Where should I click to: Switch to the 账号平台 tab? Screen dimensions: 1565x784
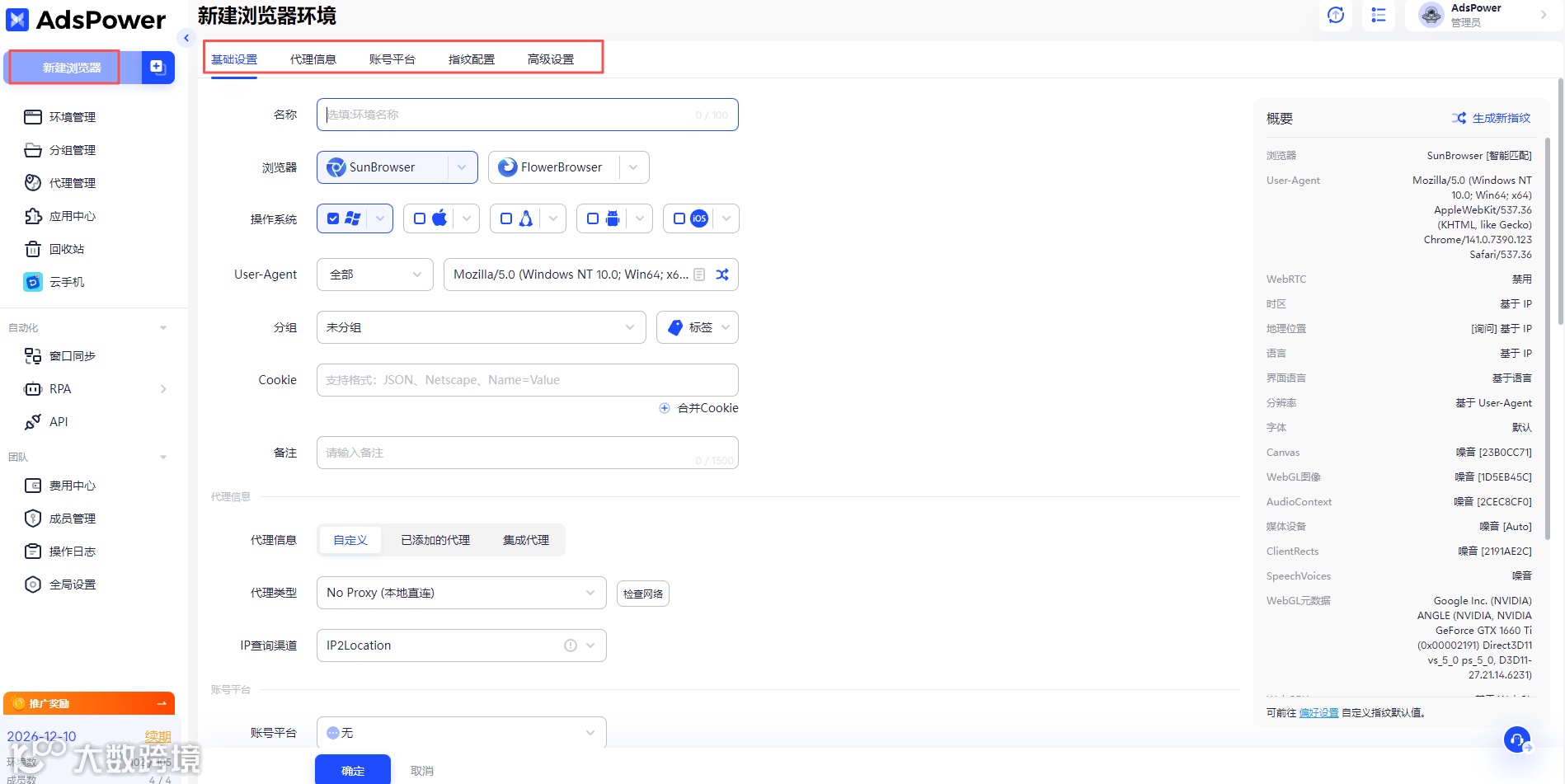pyautogui.click(x=392, y=59)
